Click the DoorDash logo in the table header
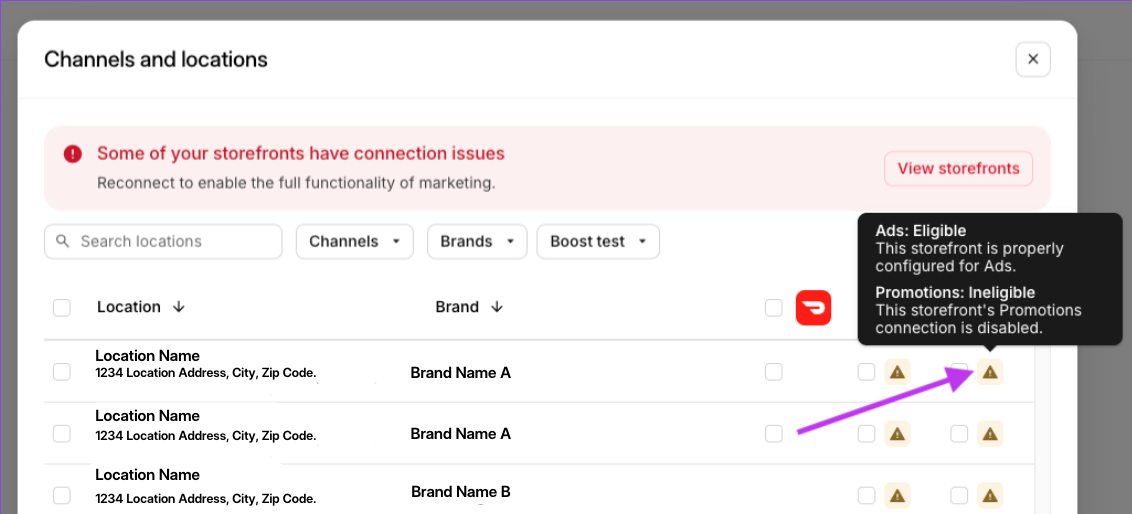 (813, 308)
